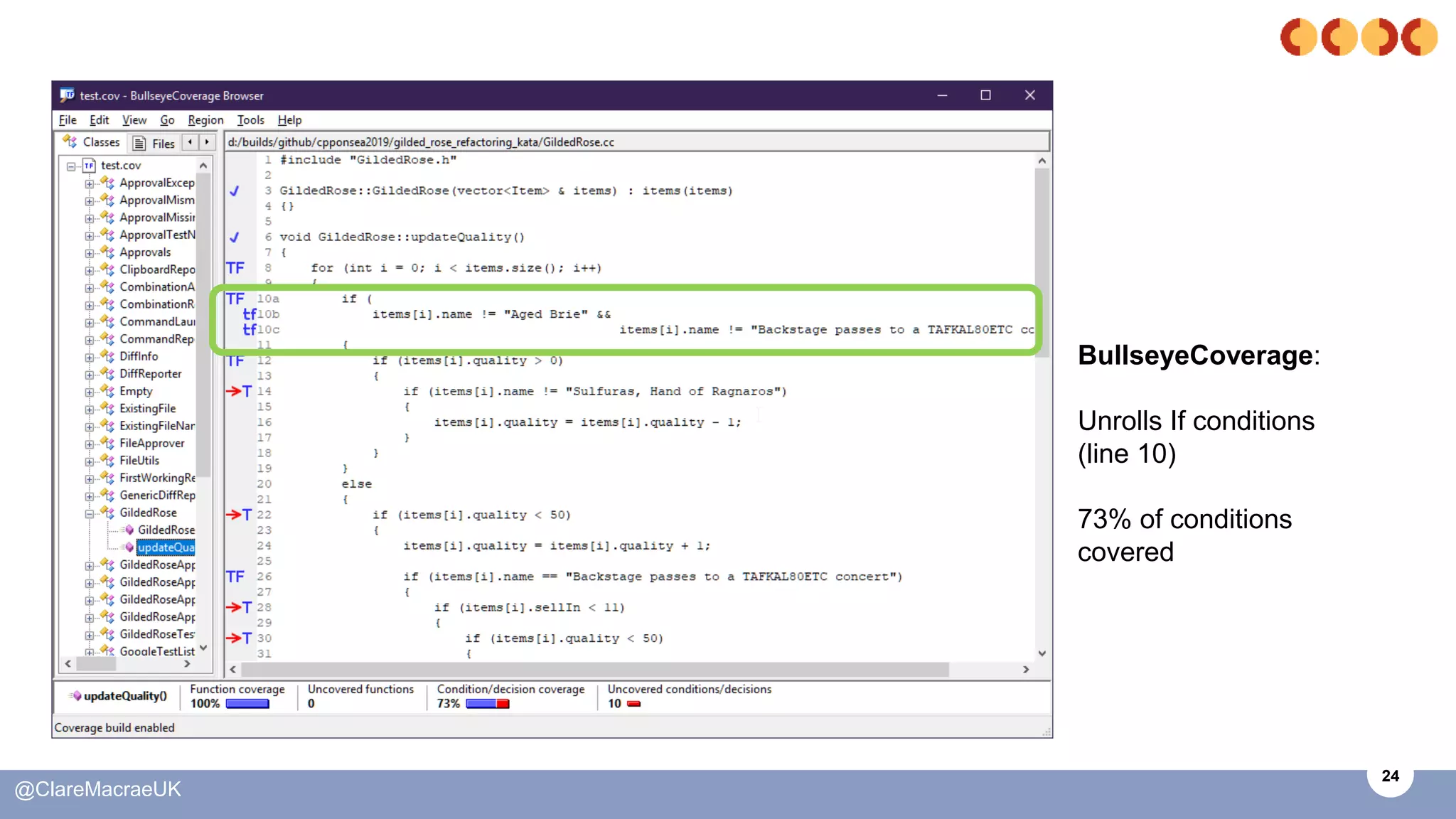Image resolution: width=1456 pixels, height=819 pixels.
Task: Click the TF marker on line 10a
Action: 235,299
